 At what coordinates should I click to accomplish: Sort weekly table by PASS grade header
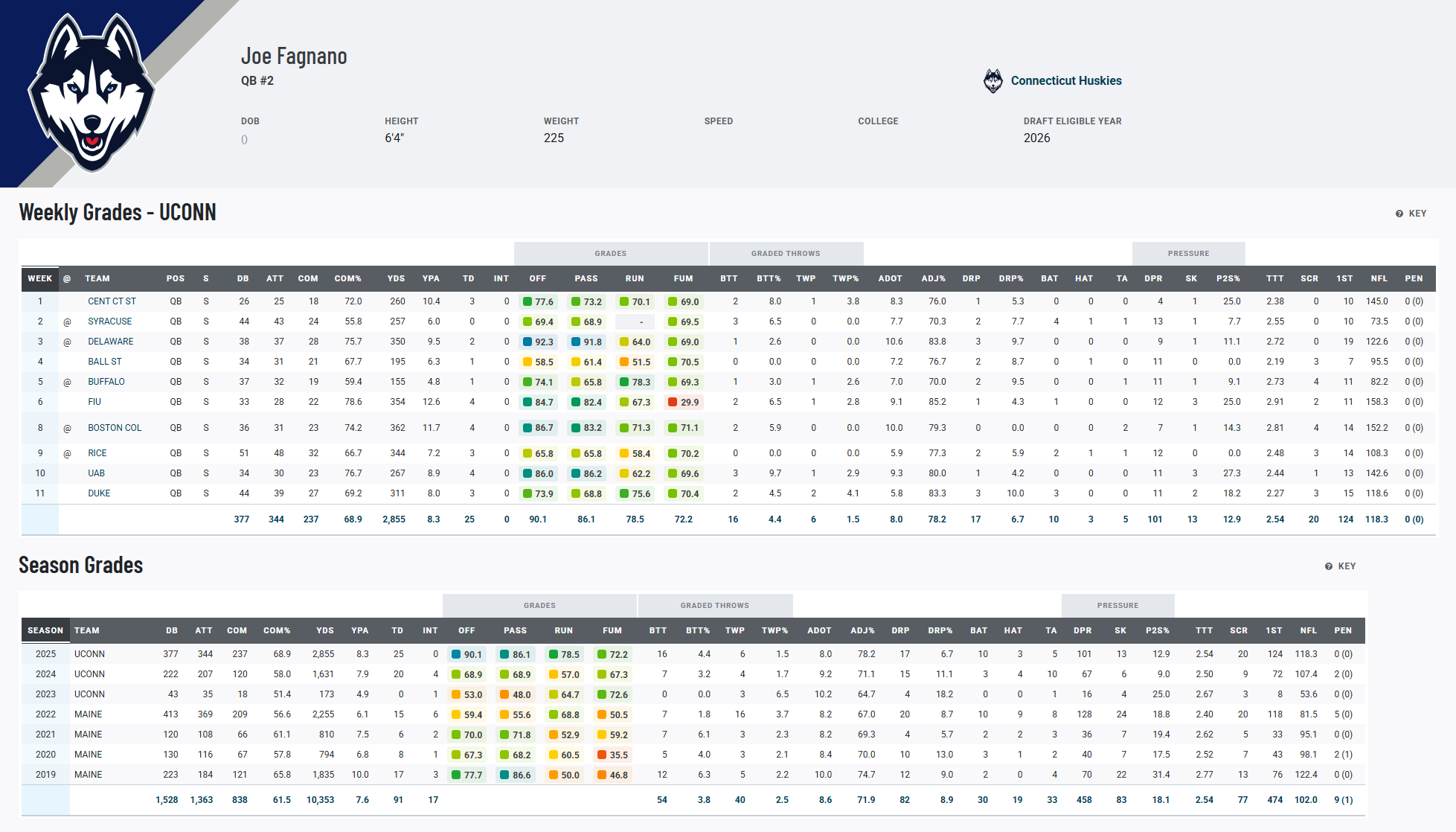586,278
